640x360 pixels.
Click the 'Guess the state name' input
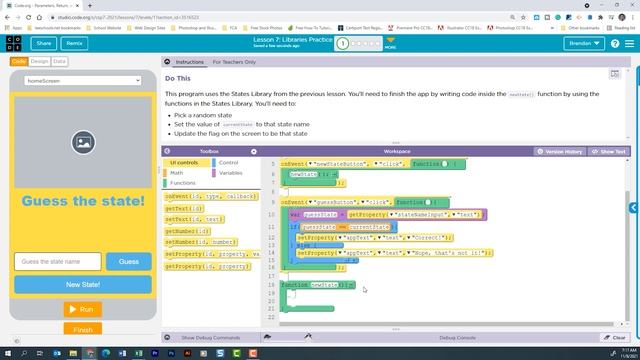point(58,261)
